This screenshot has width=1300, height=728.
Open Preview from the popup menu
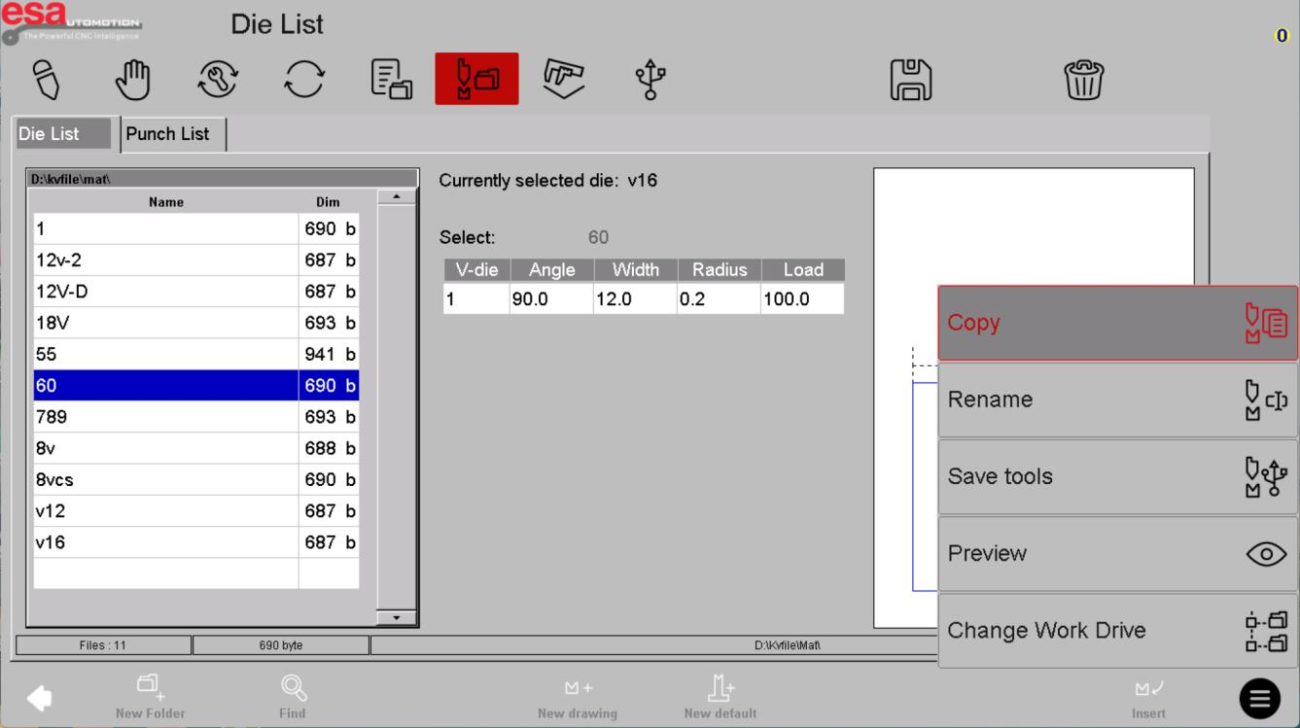coord(1117,554)
